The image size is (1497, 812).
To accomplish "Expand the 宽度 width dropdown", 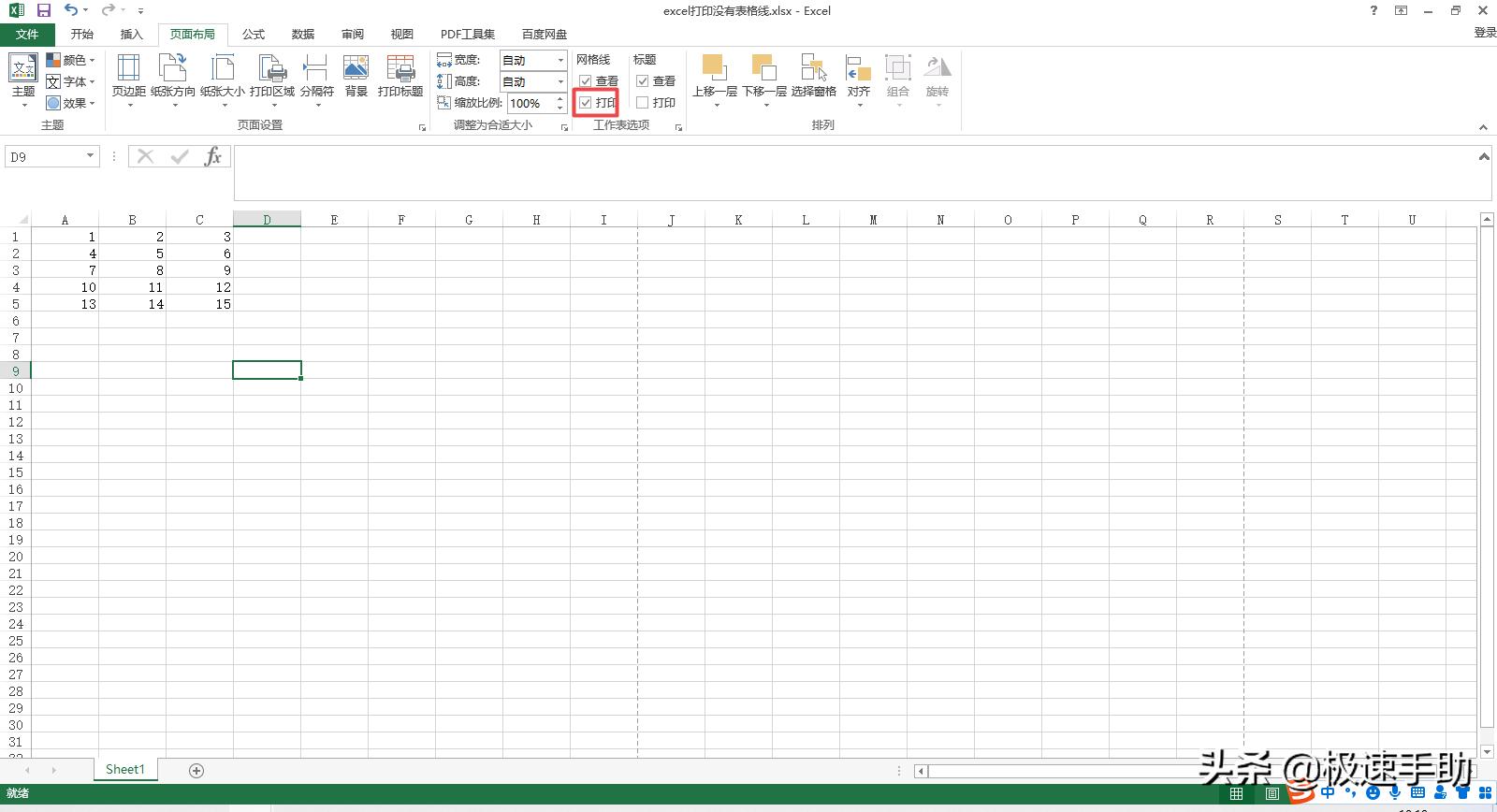I will [x=560, y=60].
